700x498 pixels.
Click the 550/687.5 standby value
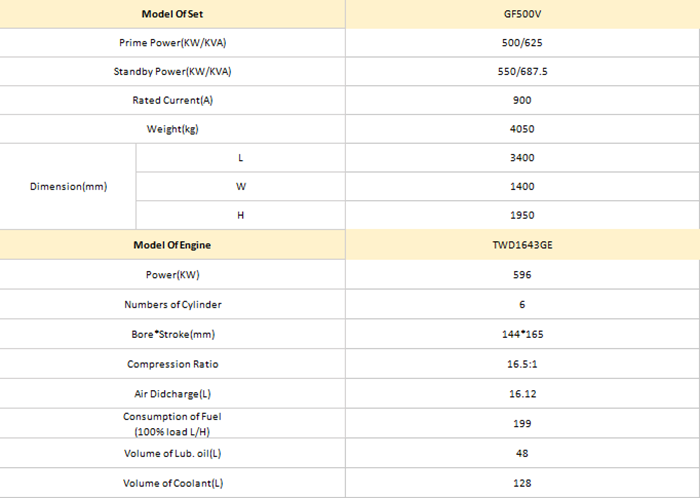point(522,71)
